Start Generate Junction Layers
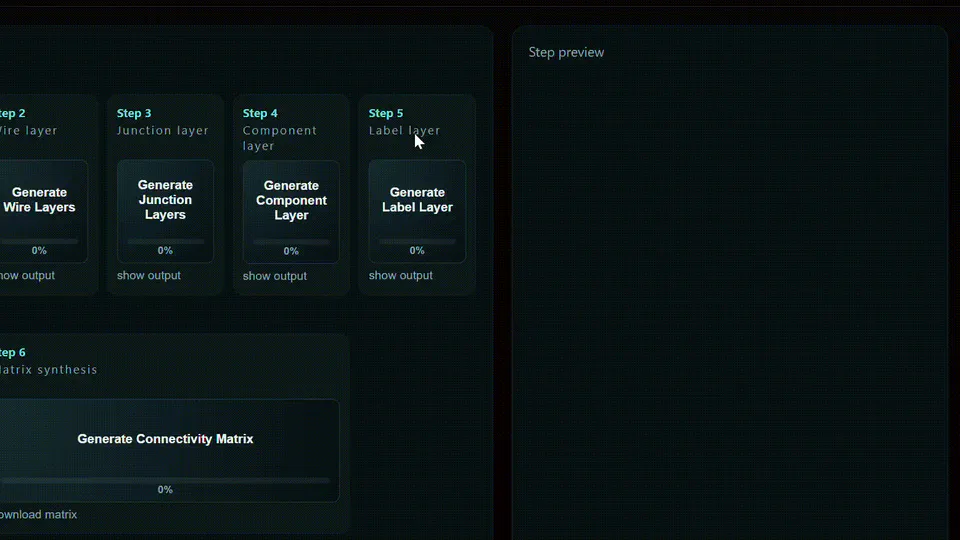The height and width of the screenshot is (540, 960). pos(165,211)
